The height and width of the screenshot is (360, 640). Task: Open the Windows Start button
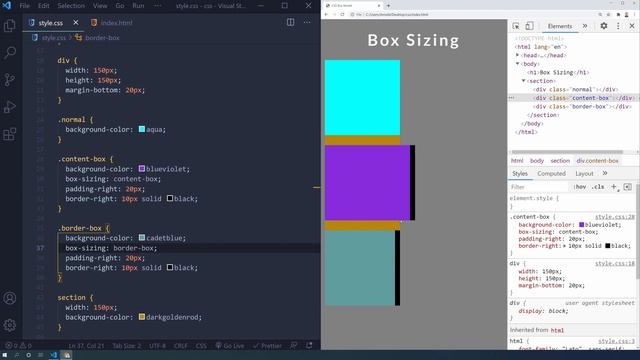[x=5, y=355]
